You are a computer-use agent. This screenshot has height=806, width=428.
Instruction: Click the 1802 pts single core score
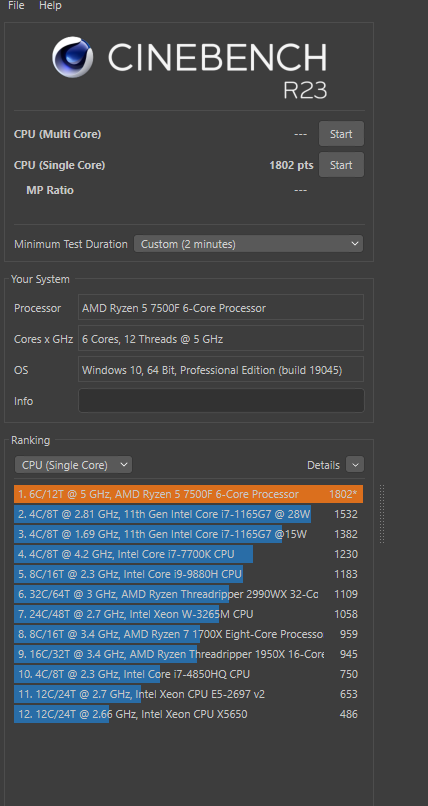(x=291, y=165)
